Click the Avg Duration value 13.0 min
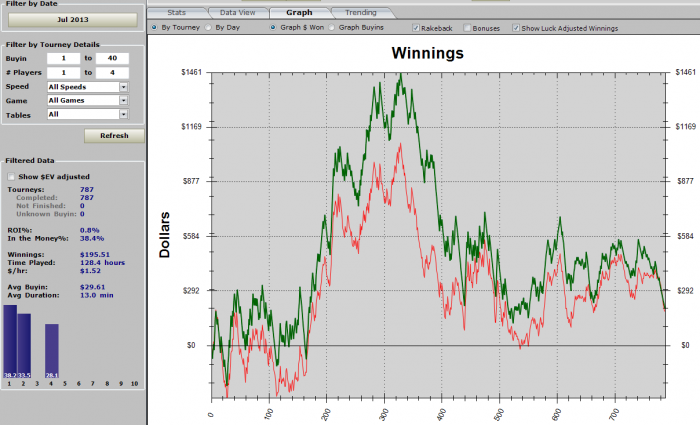The height and width of the screenshot is (425, 700). pyautogui.click(x=96, y=295)
